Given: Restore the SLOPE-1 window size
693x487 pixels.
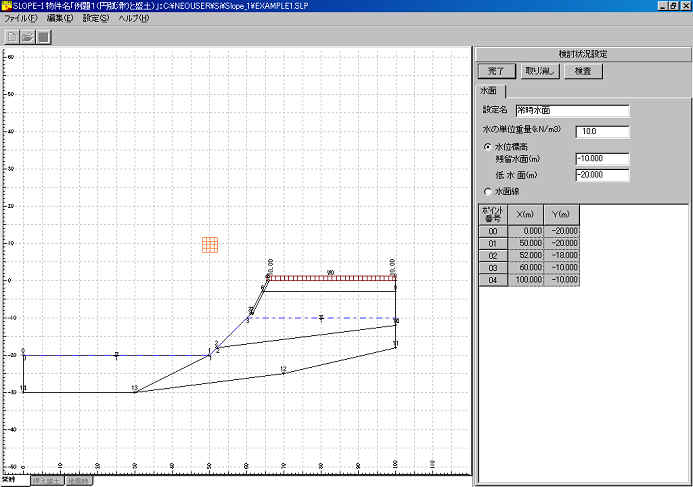Looking at the screenshot, I should [673, 6].
